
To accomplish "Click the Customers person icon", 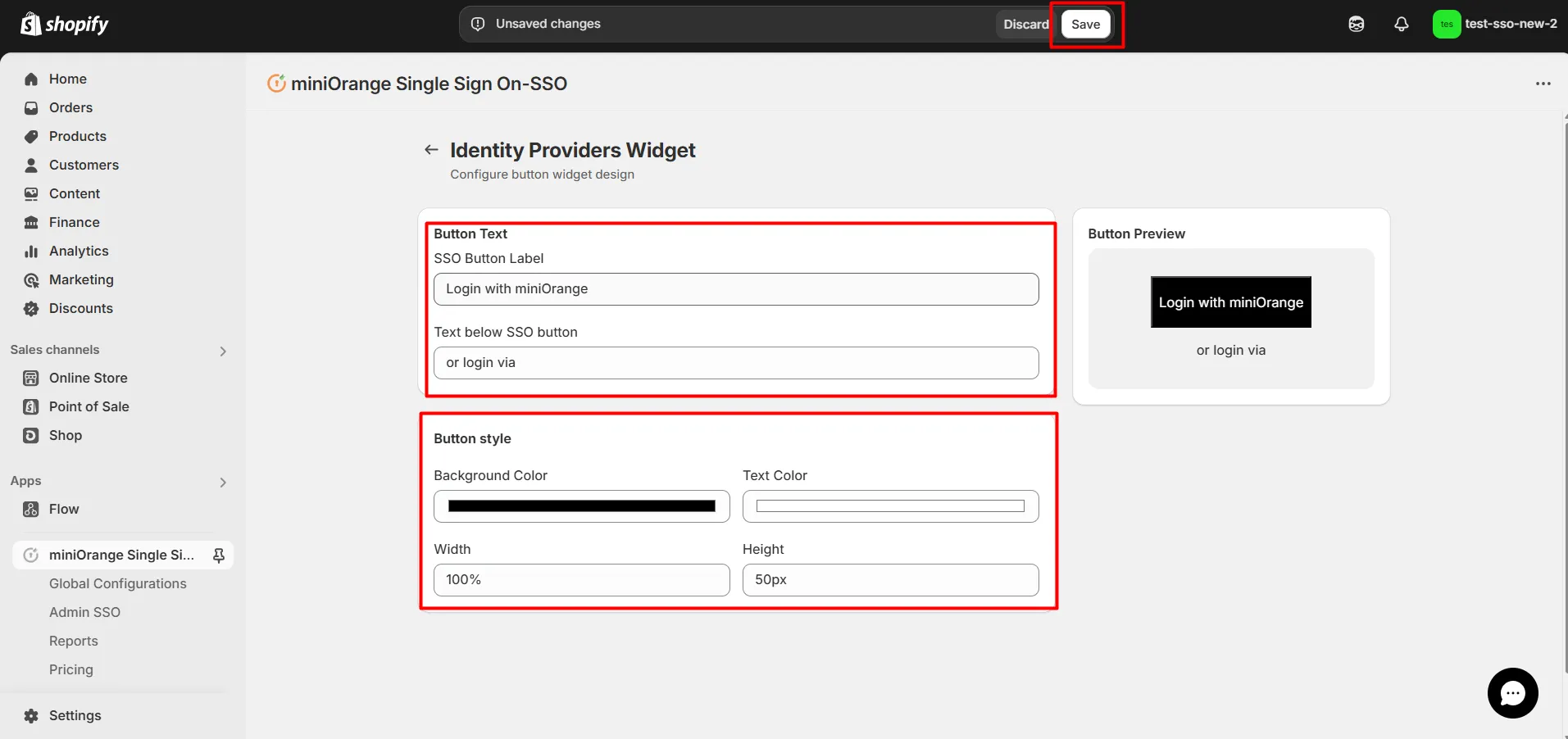I will click(x=31, y=165).
